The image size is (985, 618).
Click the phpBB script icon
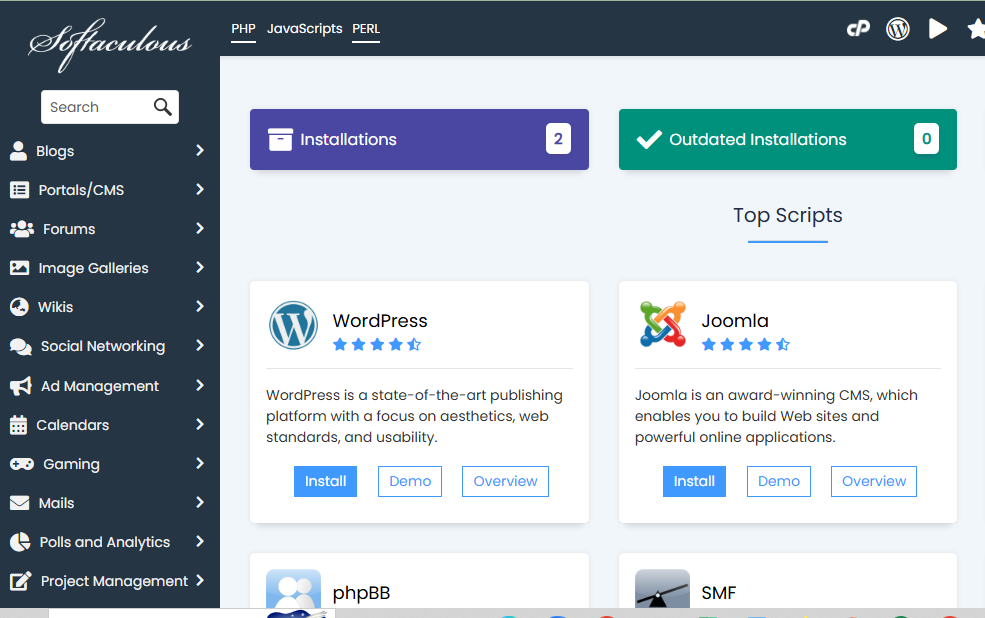coord(293,590)
